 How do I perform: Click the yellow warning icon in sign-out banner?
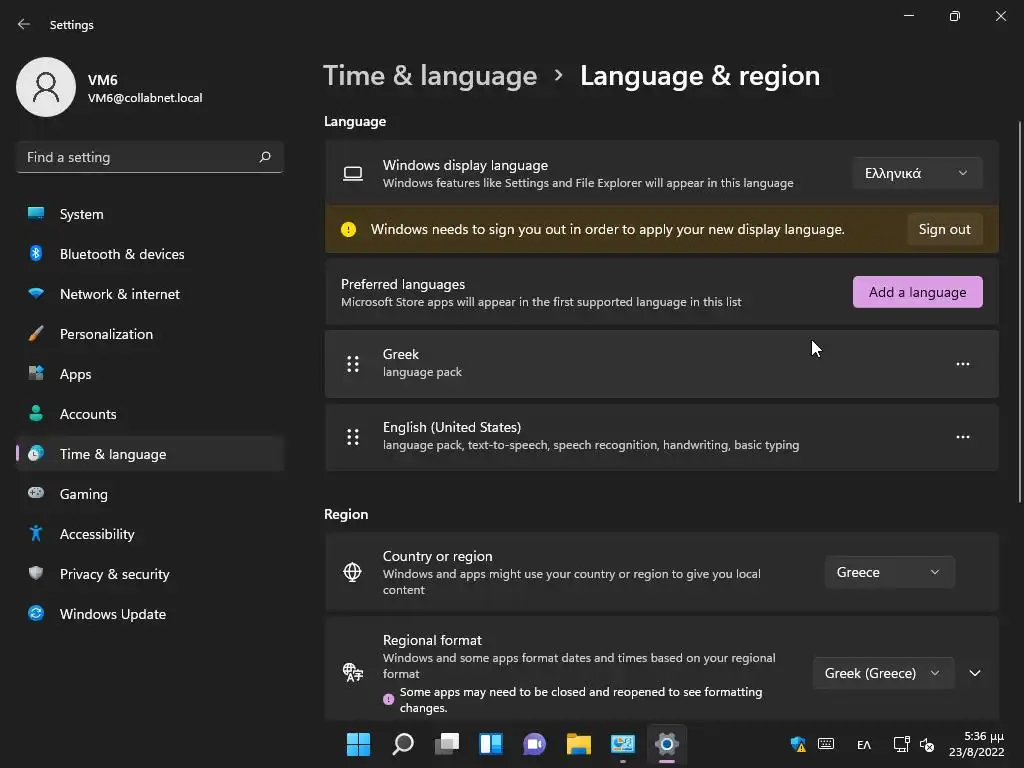tap(349, 229)
